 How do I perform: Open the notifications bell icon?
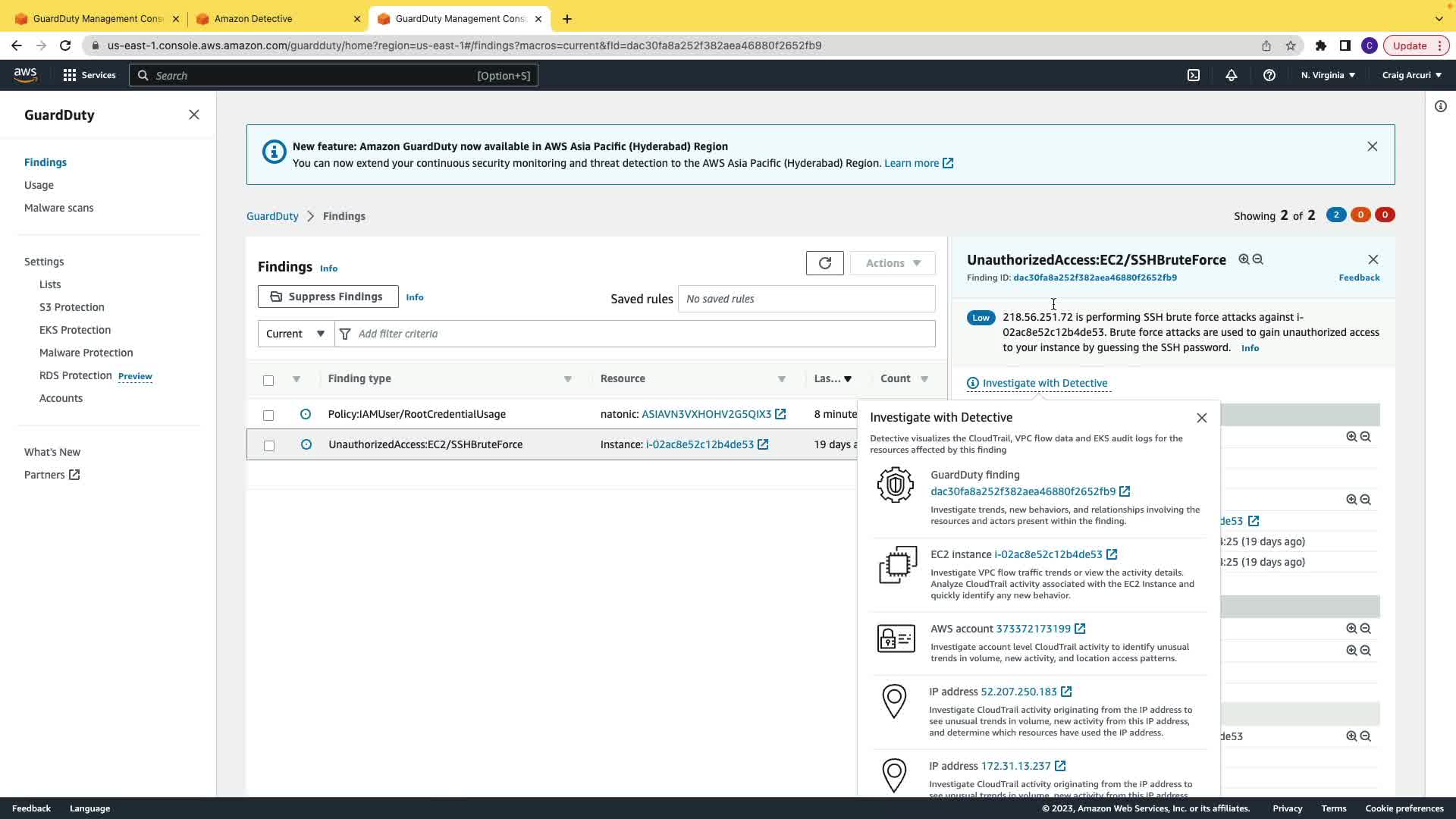[1231, 75]
